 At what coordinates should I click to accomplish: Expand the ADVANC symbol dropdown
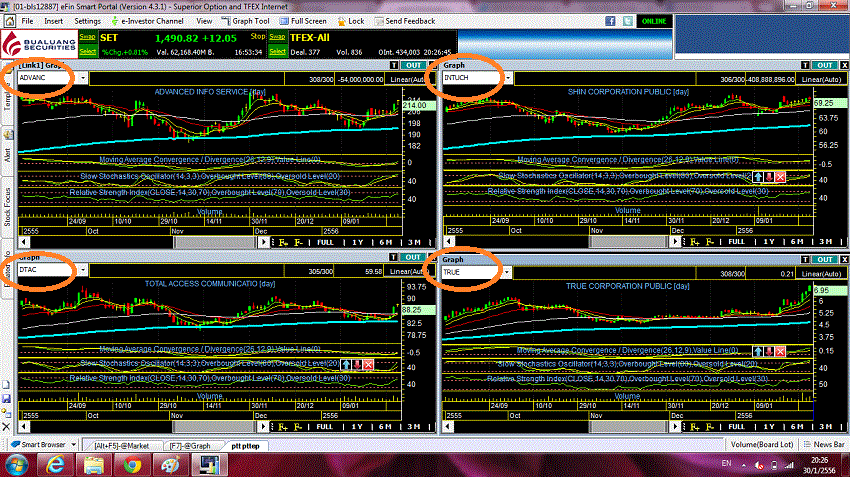click(x=82, y=78)
